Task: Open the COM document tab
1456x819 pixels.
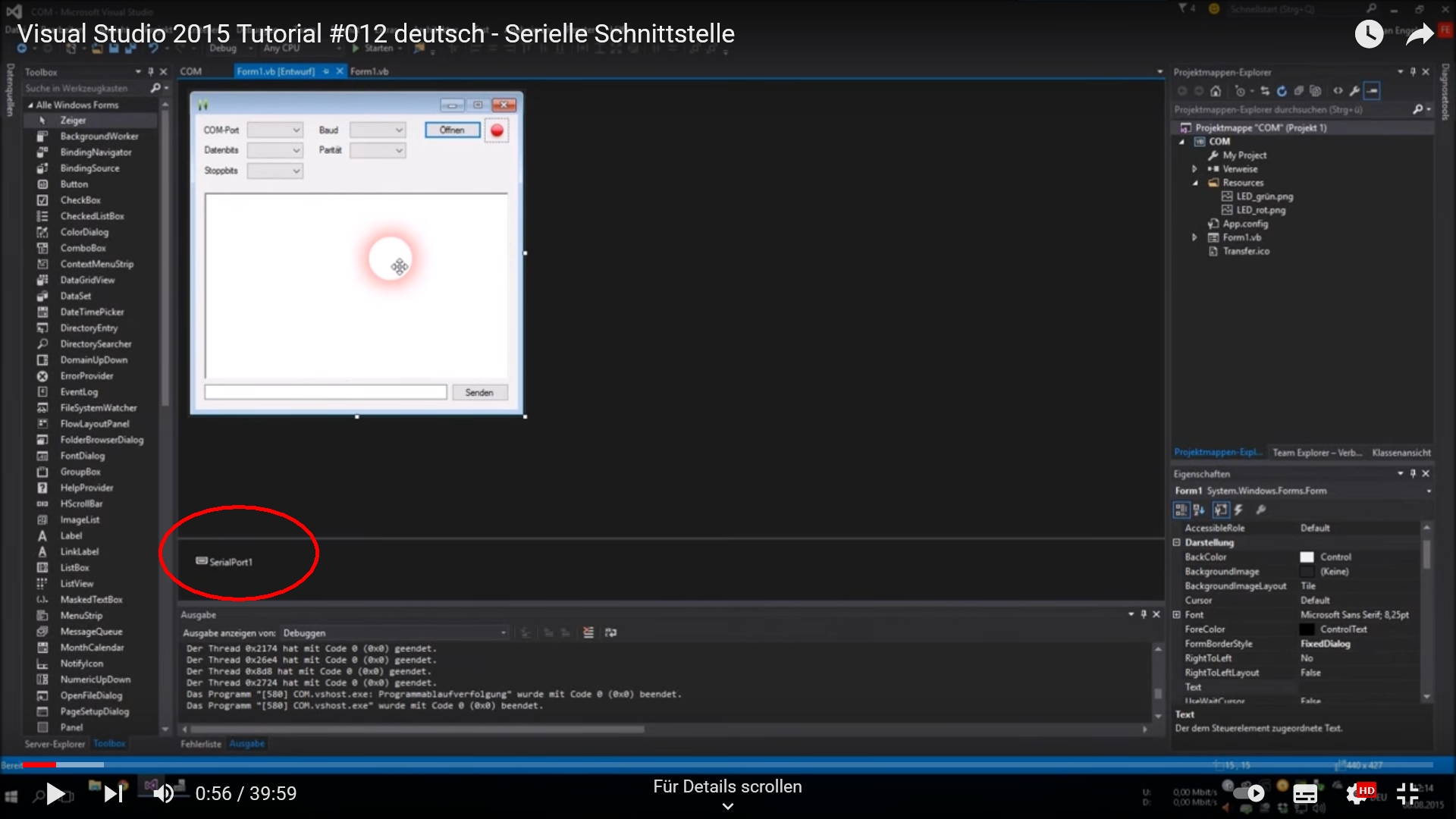Action: coord(191,71)
